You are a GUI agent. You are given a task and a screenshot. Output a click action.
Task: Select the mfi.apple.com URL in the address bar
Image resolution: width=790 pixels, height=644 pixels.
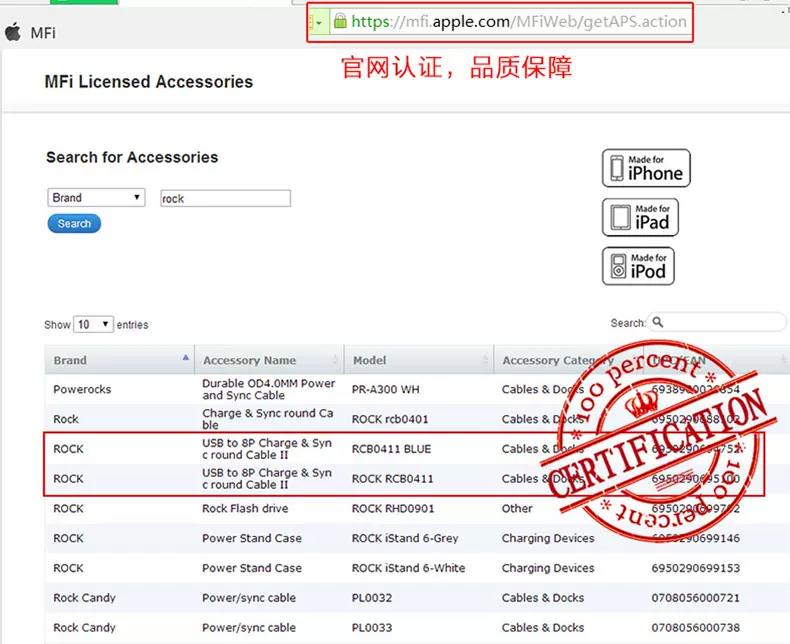(x=518, y=21)
